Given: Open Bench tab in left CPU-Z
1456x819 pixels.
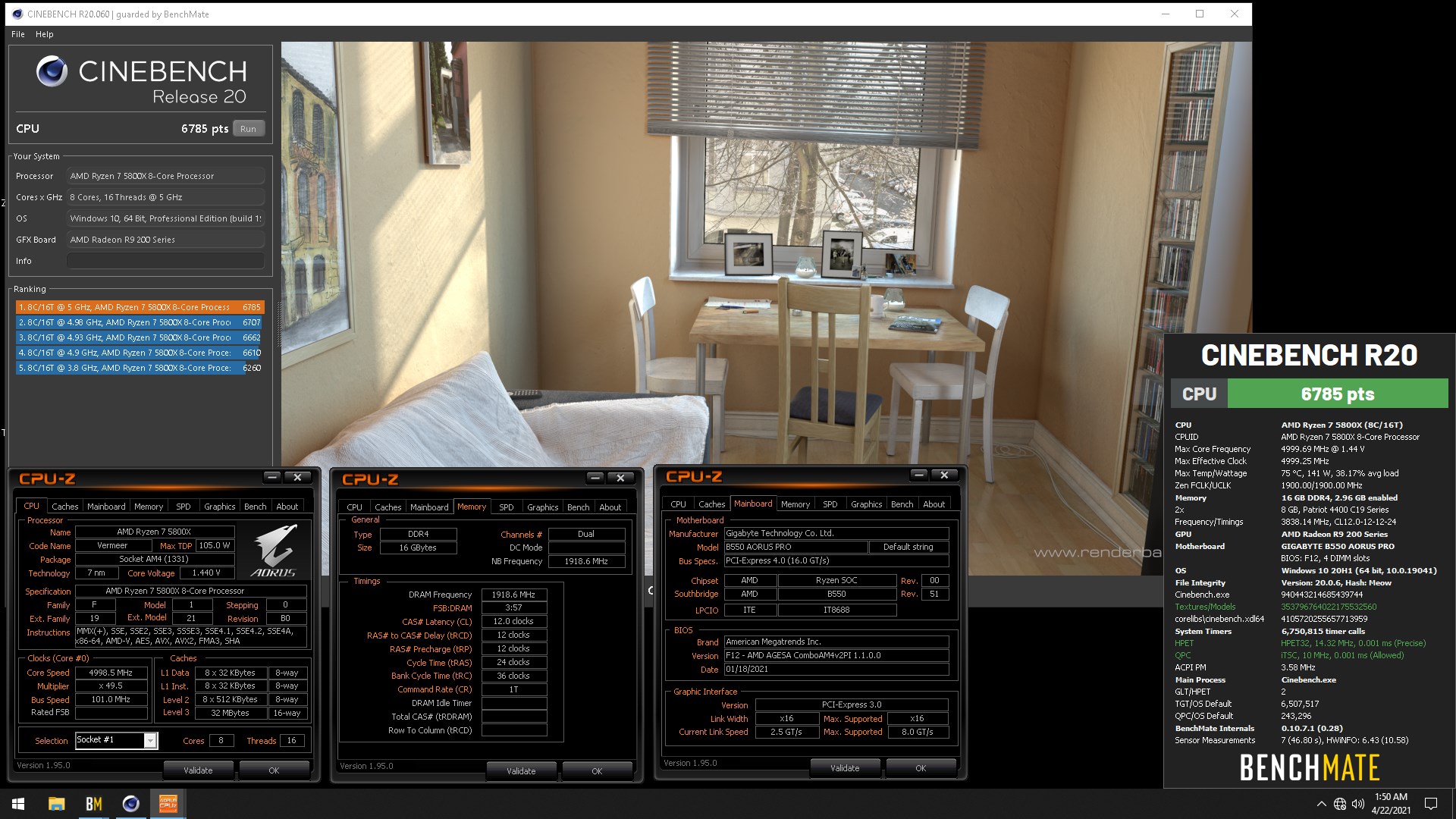Looking at the screenshot, I should click(256, 507).
